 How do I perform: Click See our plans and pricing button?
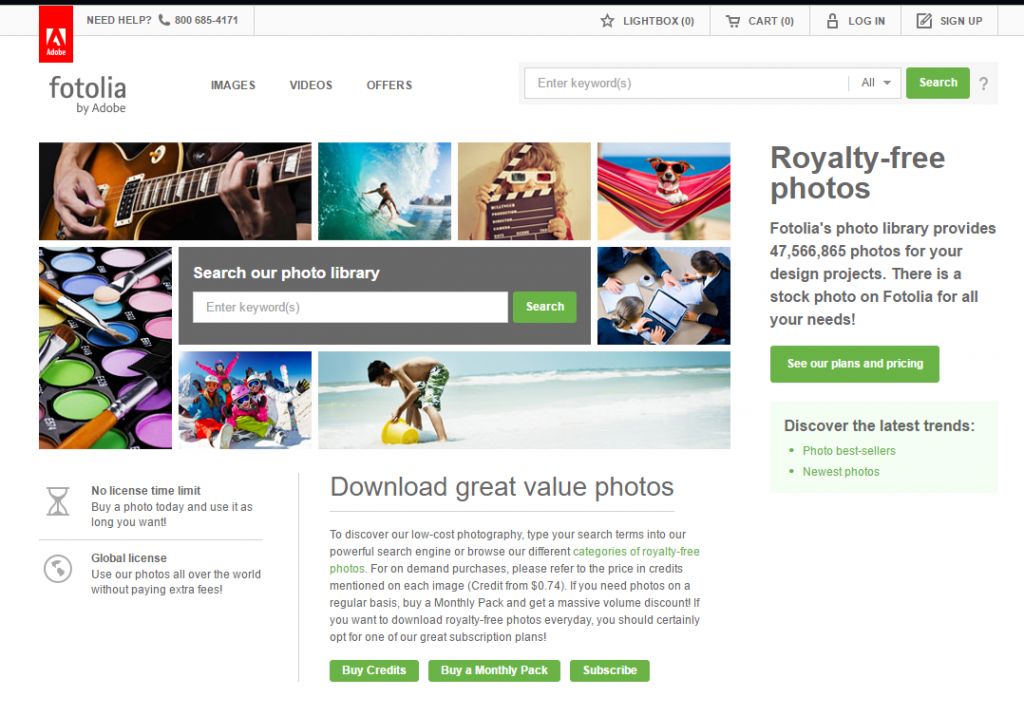point(855,364)
